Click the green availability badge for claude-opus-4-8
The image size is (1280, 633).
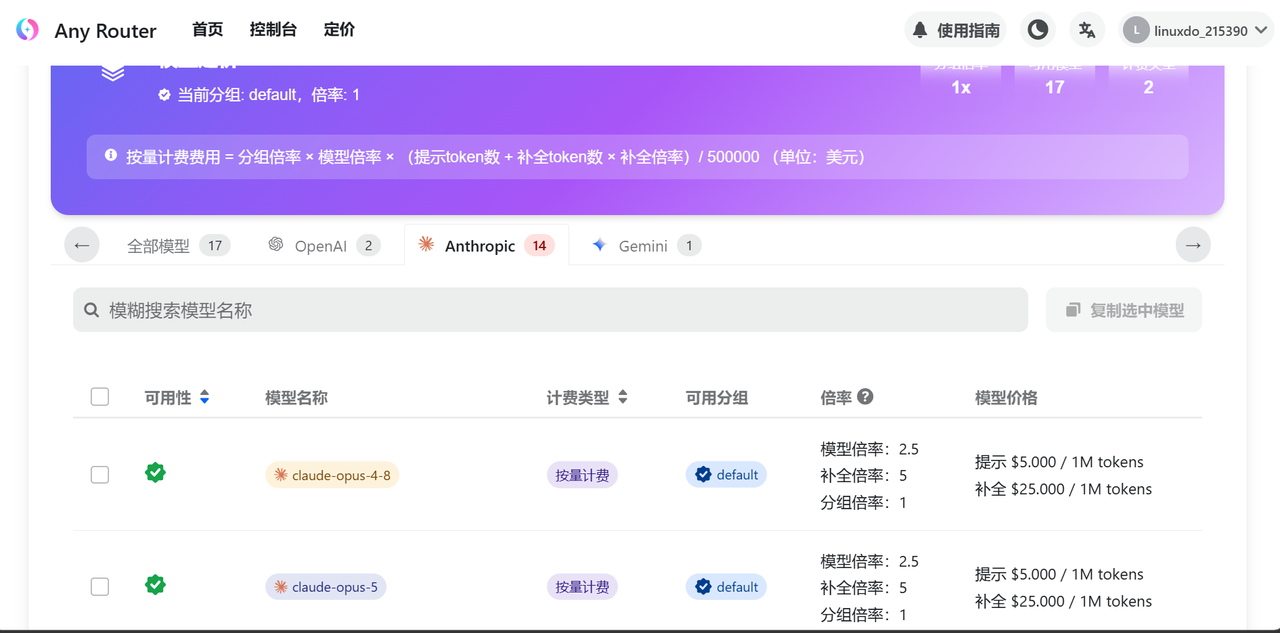155,472
